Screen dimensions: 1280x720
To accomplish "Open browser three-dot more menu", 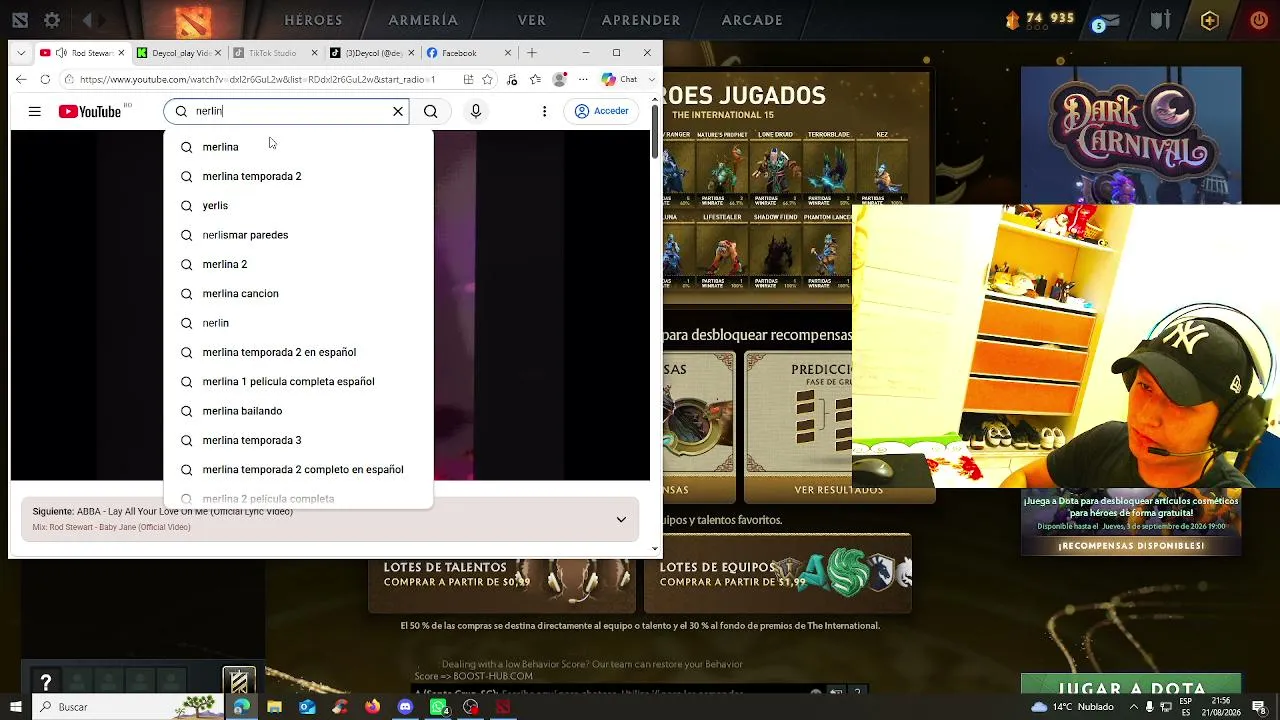I will (x=583, y=79).
